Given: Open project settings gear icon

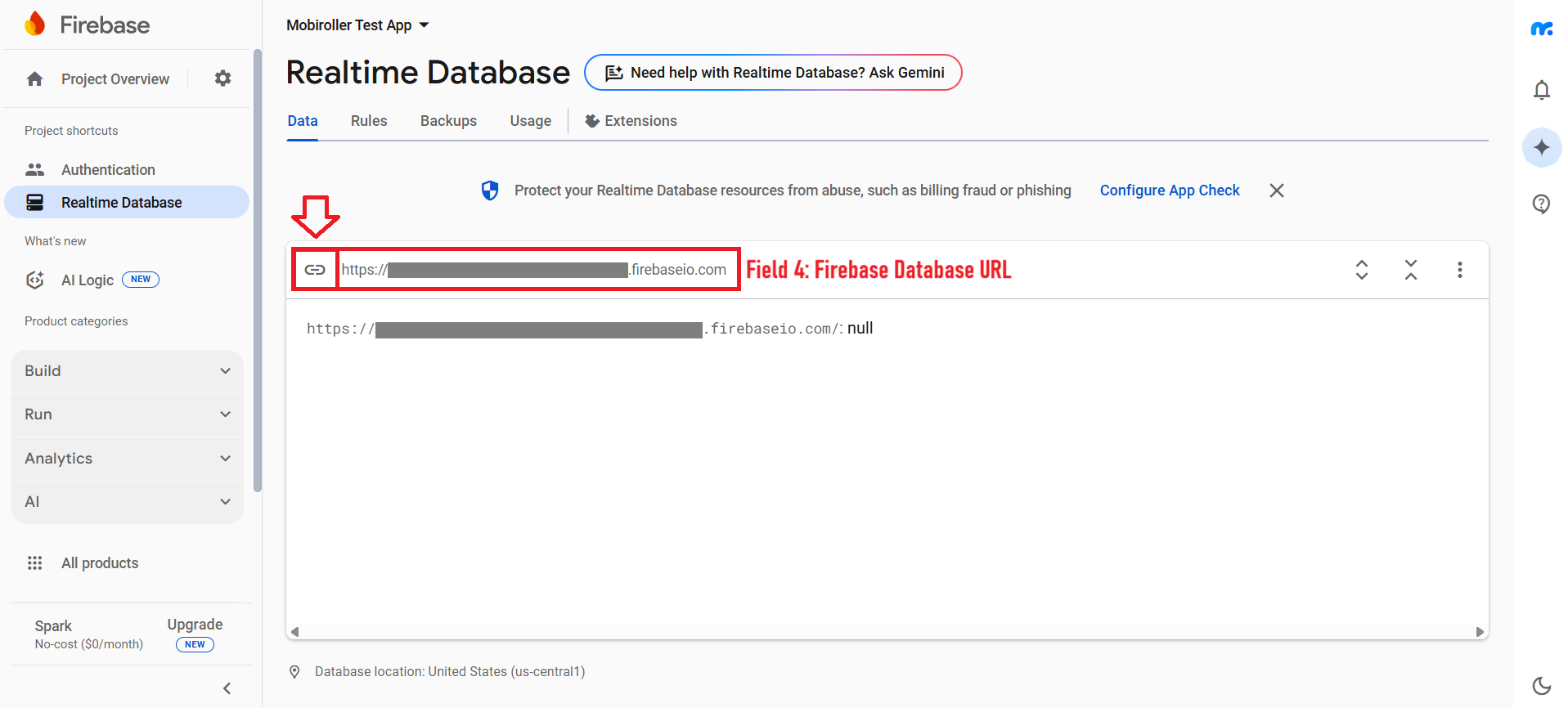Looking at the screenshot, I should pyautogui.click(x=222, y=78).
